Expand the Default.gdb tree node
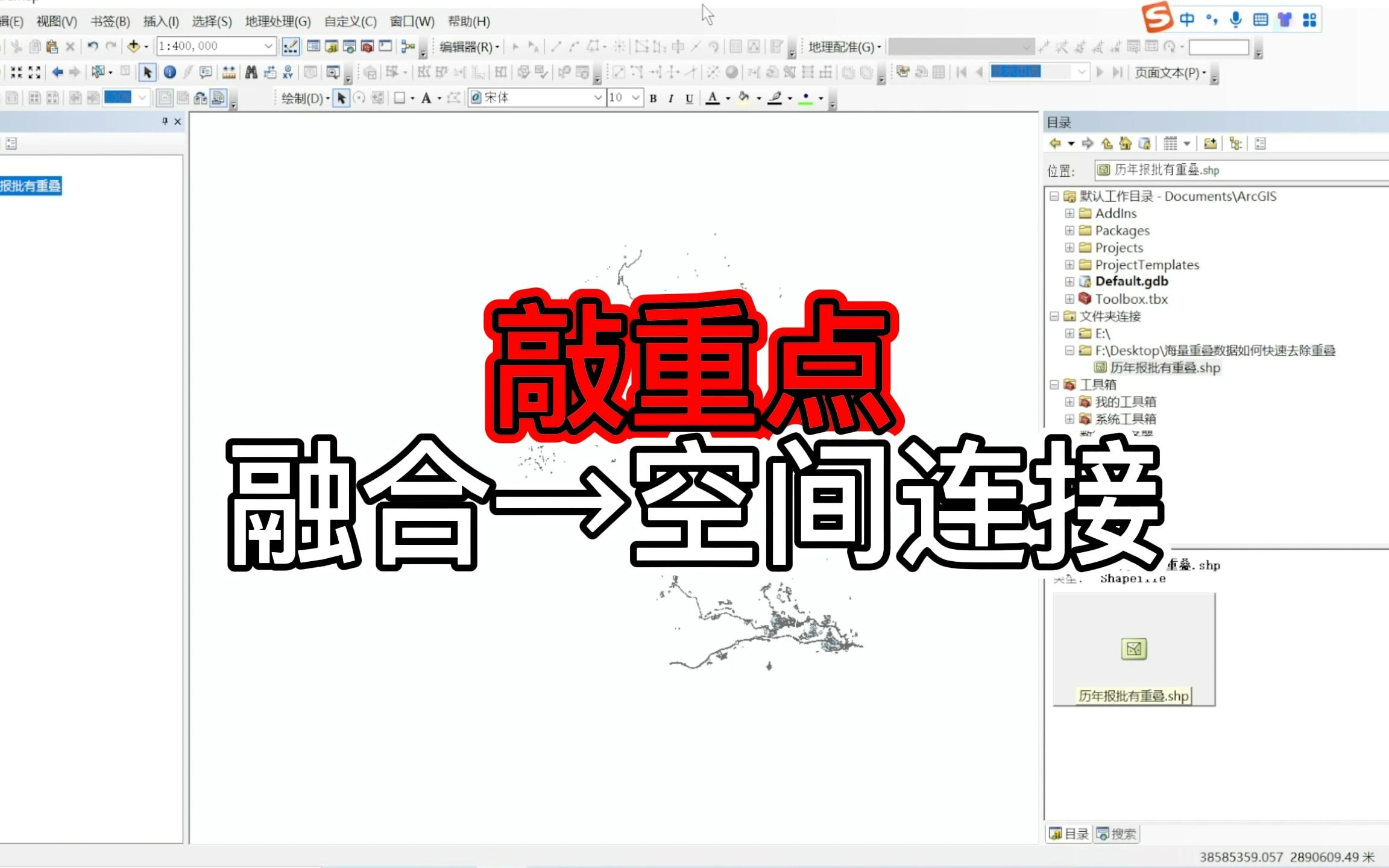 1069,281
